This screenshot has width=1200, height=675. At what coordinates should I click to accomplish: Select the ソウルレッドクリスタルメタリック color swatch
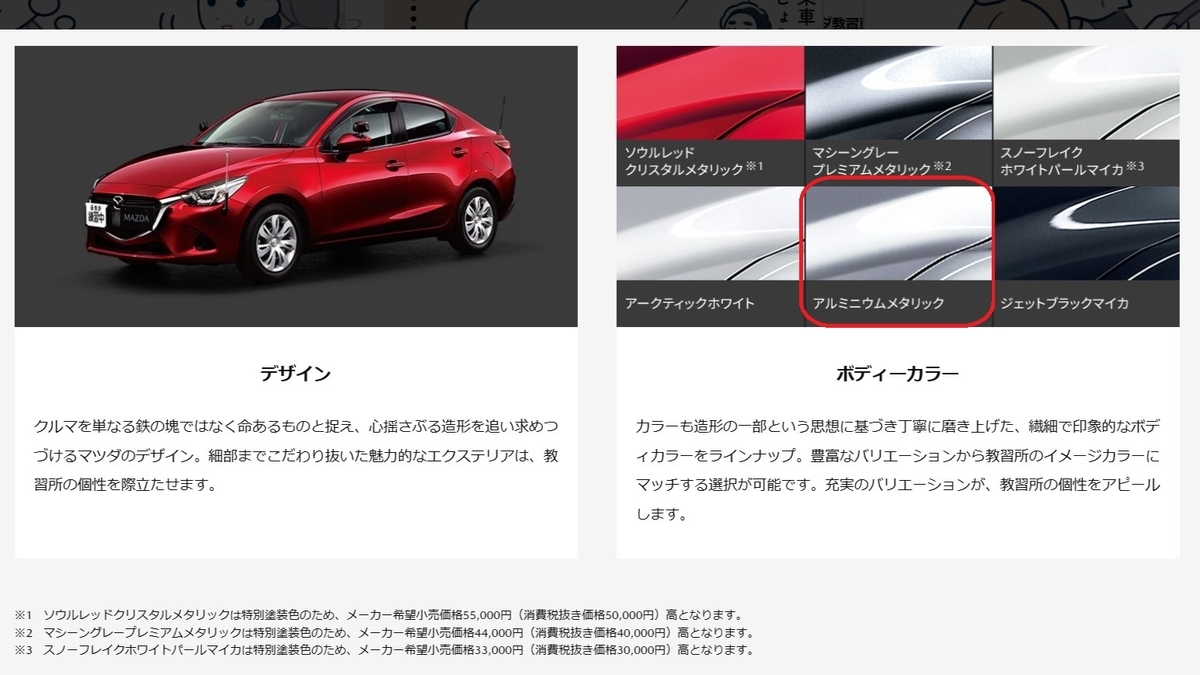710,116
